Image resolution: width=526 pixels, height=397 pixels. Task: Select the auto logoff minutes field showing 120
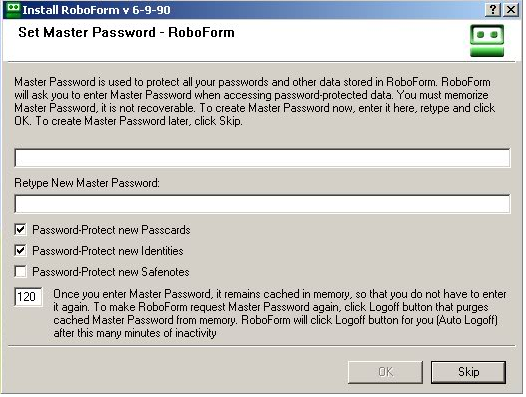coord(28,297)
